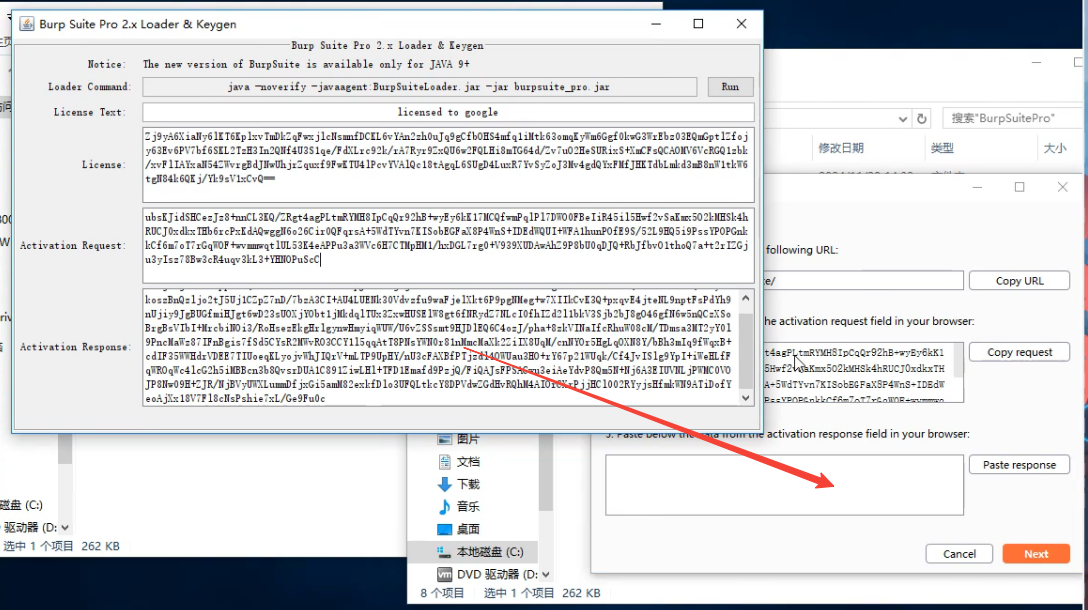
Task: Click the DVD drive icon
Action: 445,574
